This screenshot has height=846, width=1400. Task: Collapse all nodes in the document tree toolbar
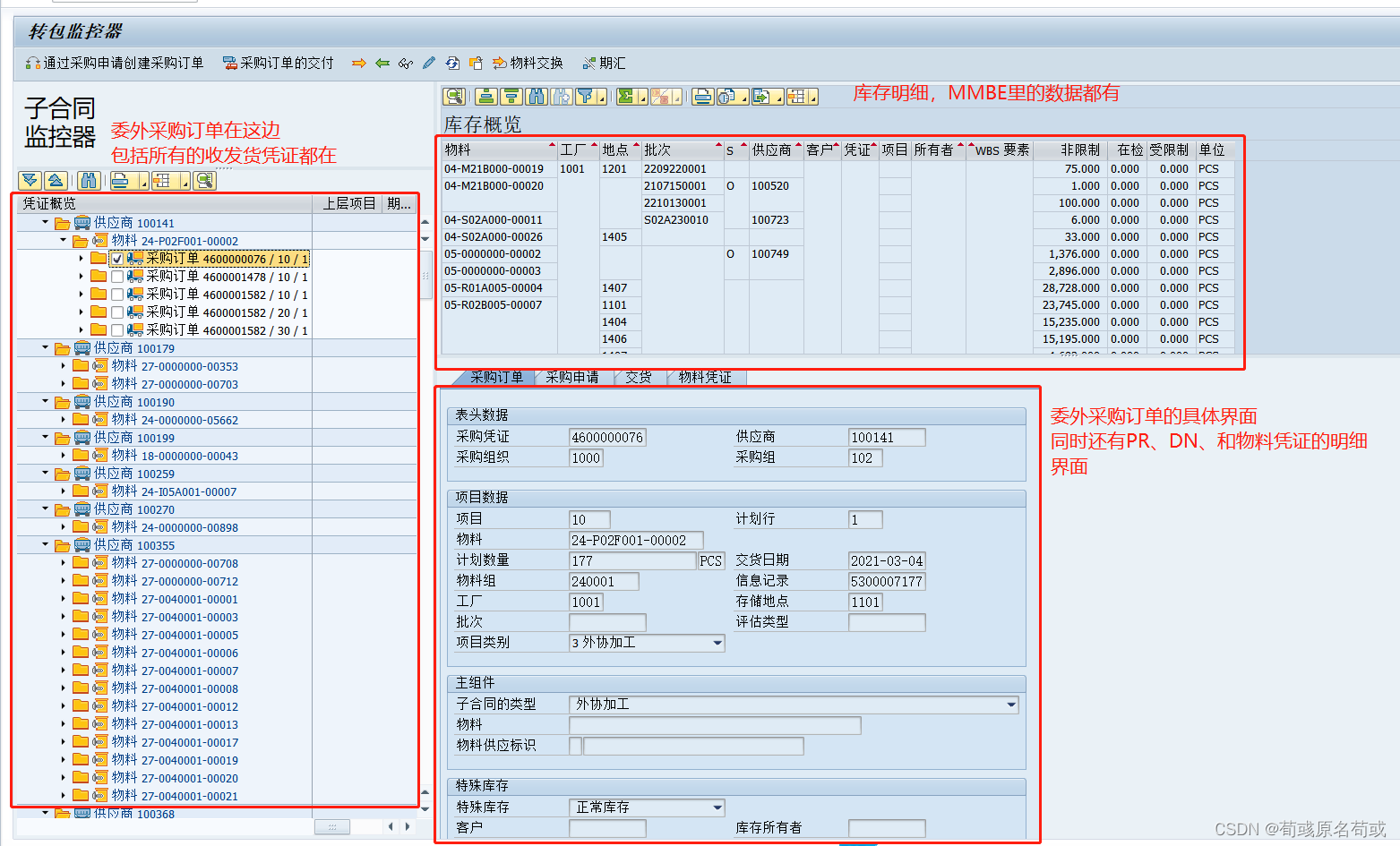click(x=55, y=181)
